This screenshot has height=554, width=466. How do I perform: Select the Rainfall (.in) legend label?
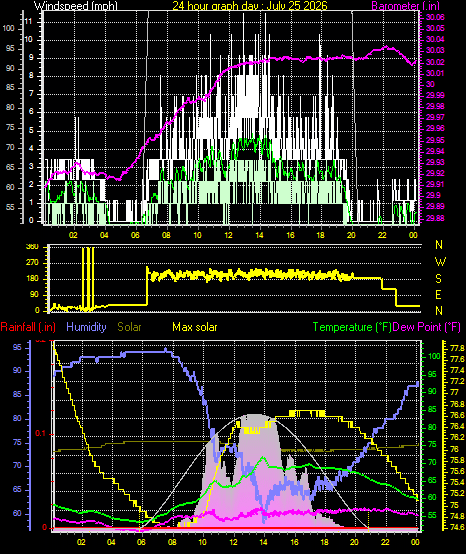pyautogui.click(x=28, y=327)
